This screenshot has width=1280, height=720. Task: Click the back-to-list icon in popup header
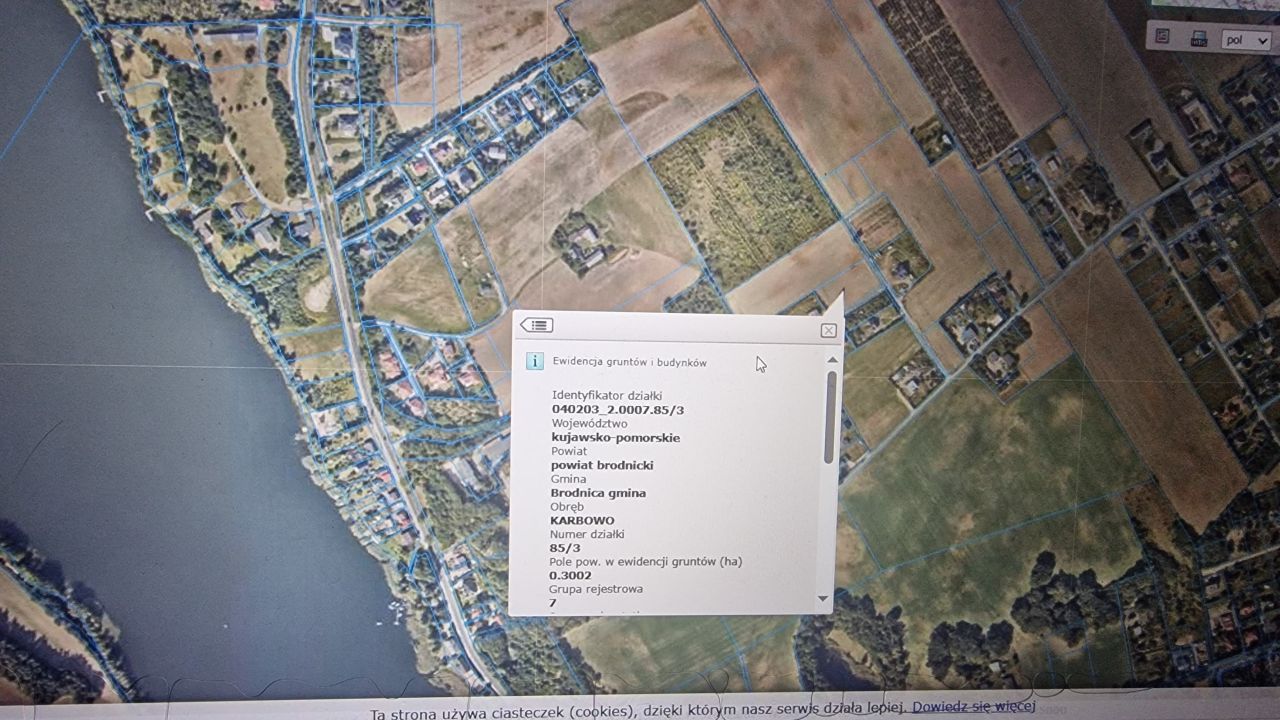pos(537,325)
